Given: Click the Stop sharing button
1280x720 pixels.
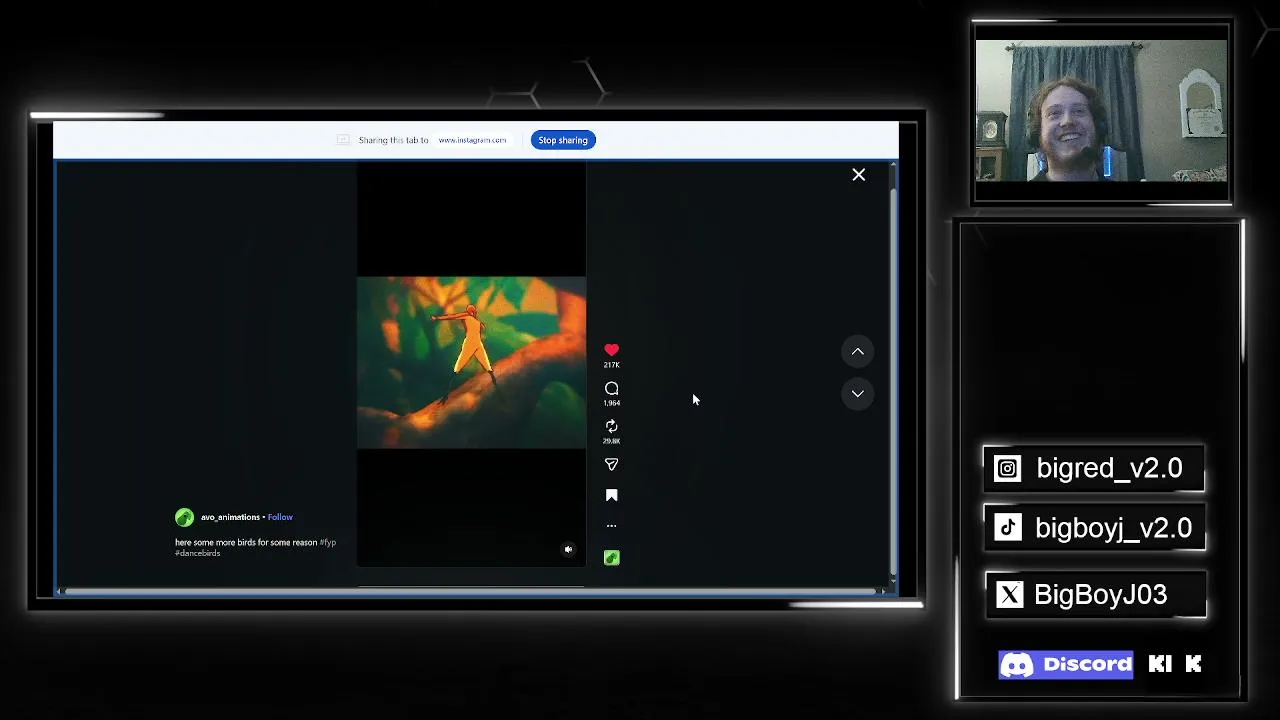Looking at the screenshot, I should click(x=563, y=140).
